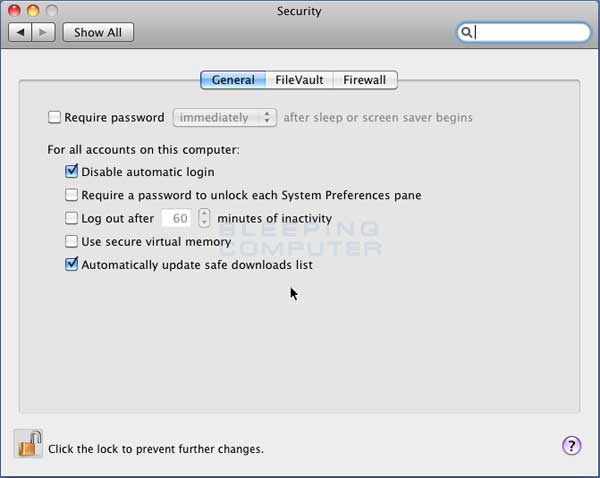Image resolution: width=600 pixels, height=478 pixels.
Task: Toggle Use secure virtual memory checkbox
Action: pyautogui.click(x=71, y=241)
